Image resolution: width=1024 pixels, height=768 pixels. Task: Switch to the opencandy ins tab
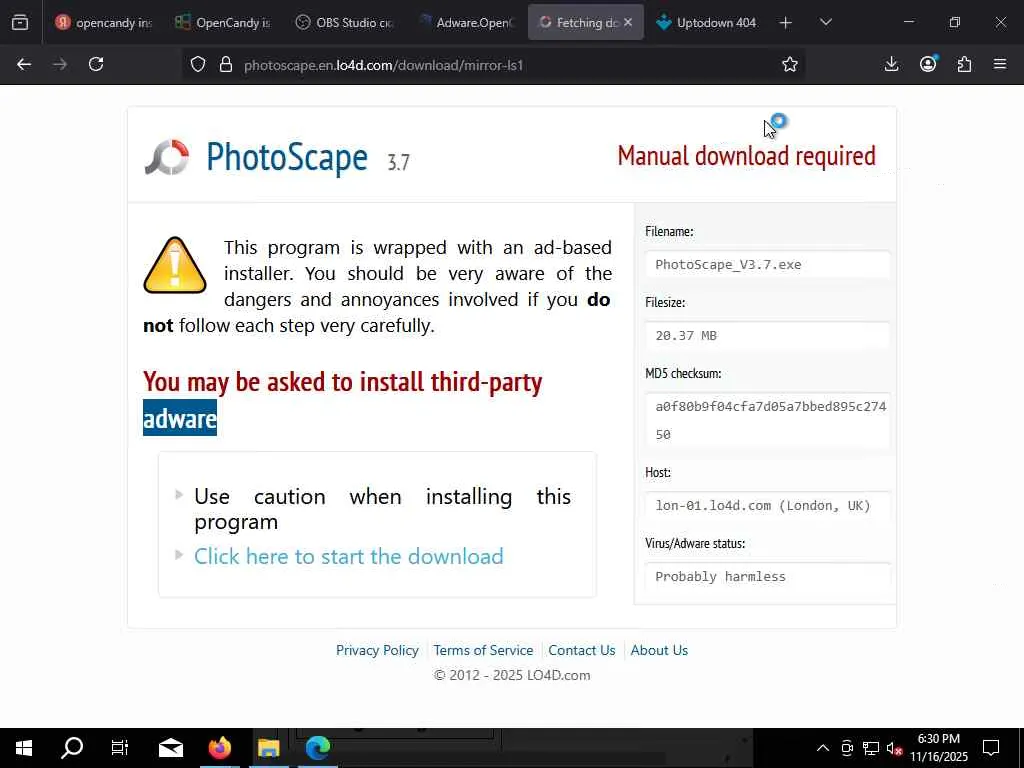[x=104, y=23]
